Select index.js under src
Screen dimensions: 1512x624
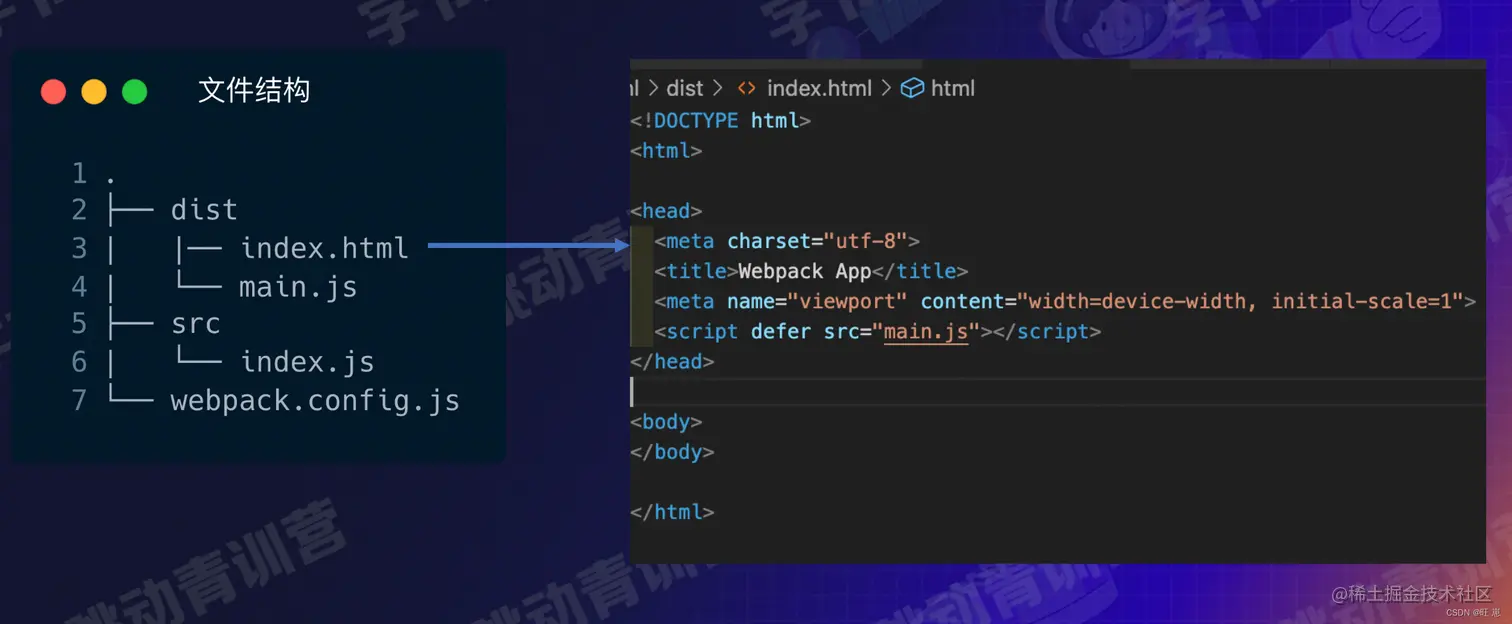(x=307, y=362)
